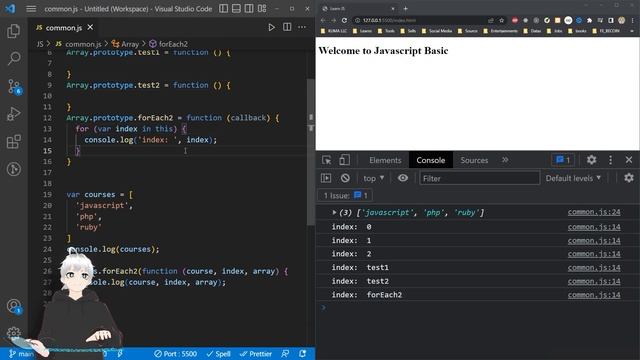
Task: Click the Array breadcrumb item
Action: [x=125, y=44]
